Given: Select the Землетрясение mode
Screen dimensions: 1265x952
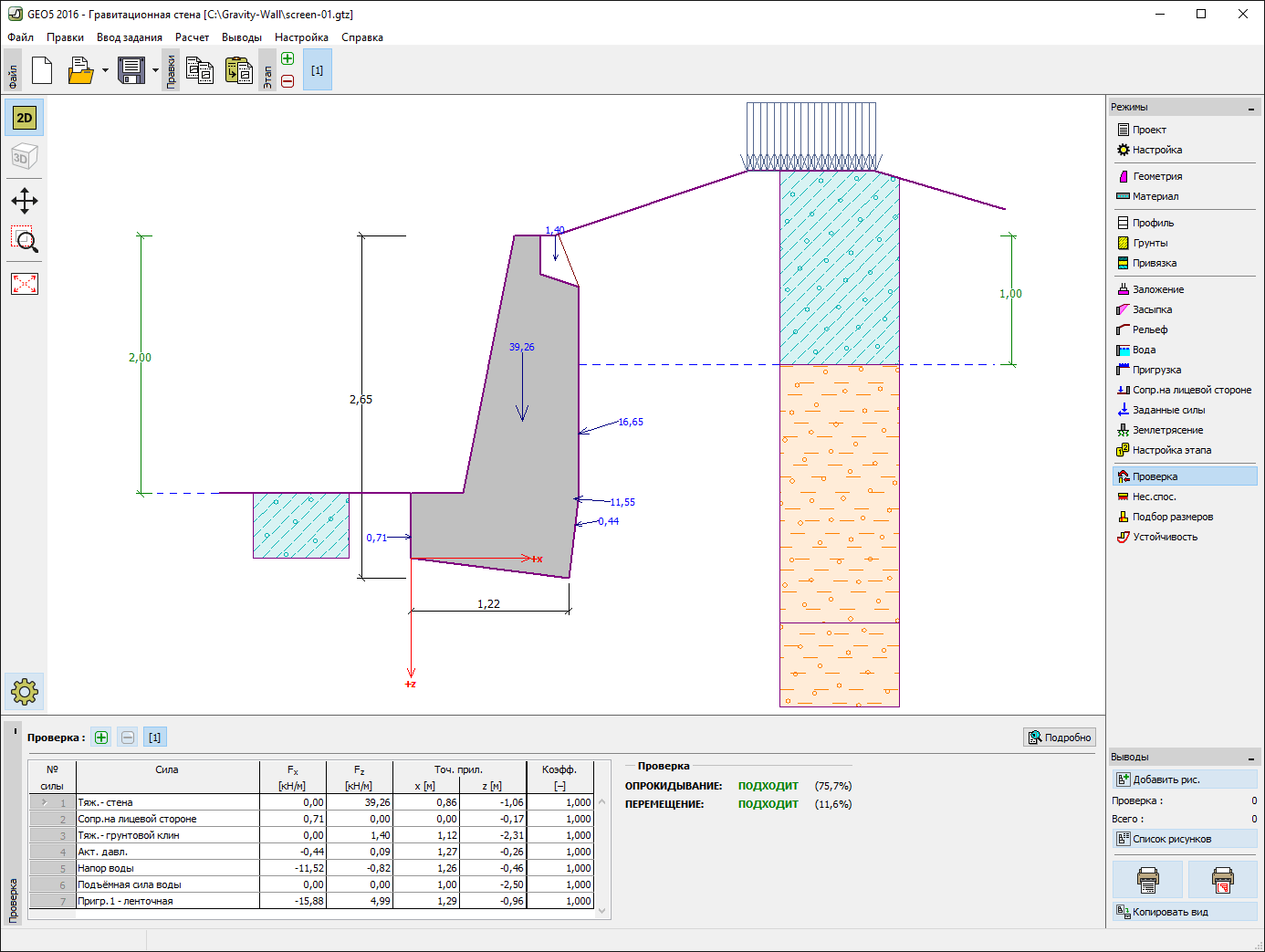Looking at the screenshot, I should pyautogui.click(x=1185, y=430).
